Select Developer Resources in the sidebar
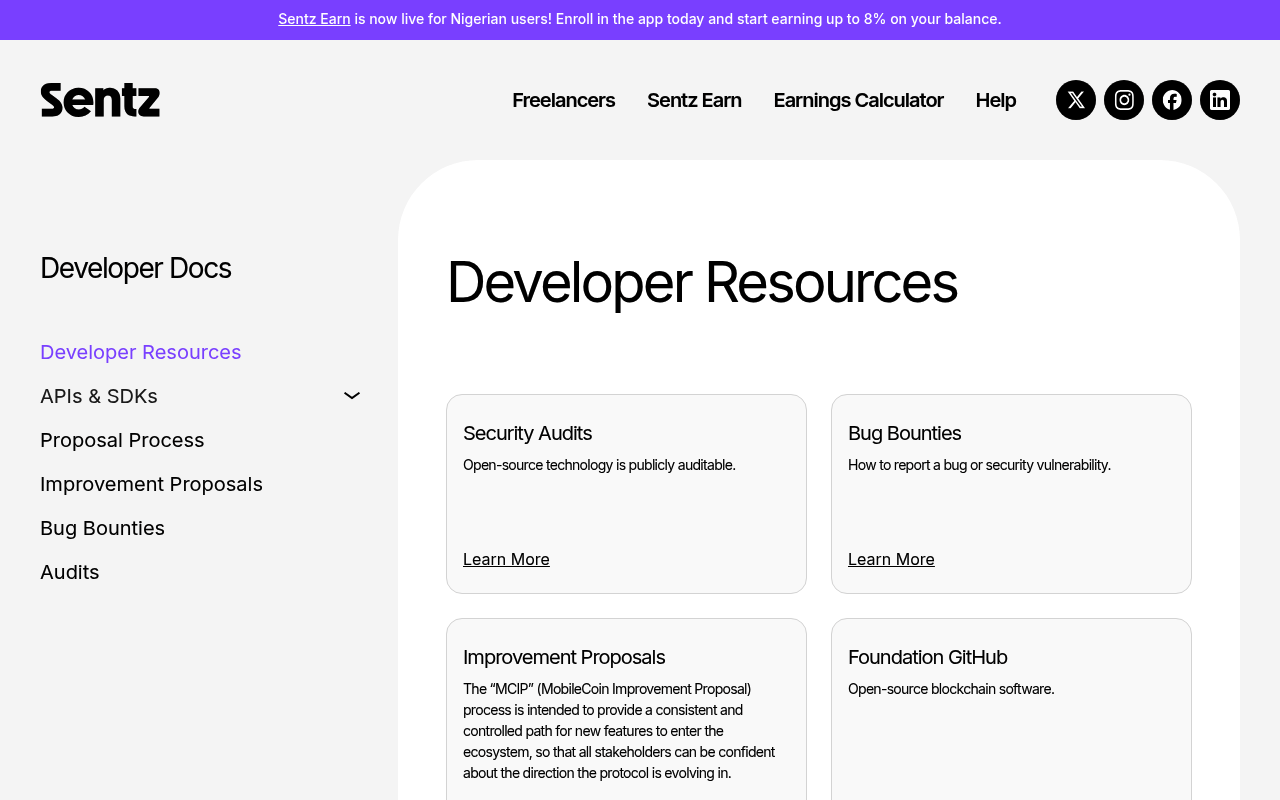The image size is (1280, 800). coord(141,352)
